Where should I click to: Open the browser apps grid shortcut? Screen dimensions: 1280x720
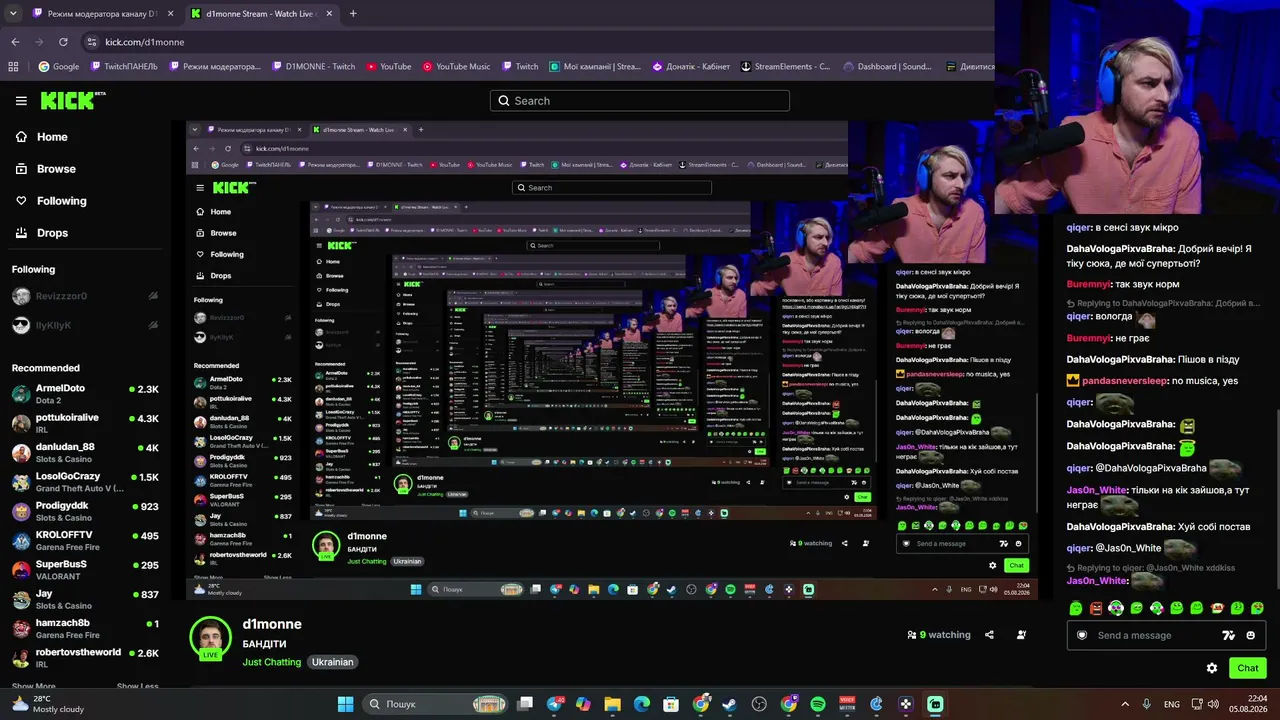(13, 67)
